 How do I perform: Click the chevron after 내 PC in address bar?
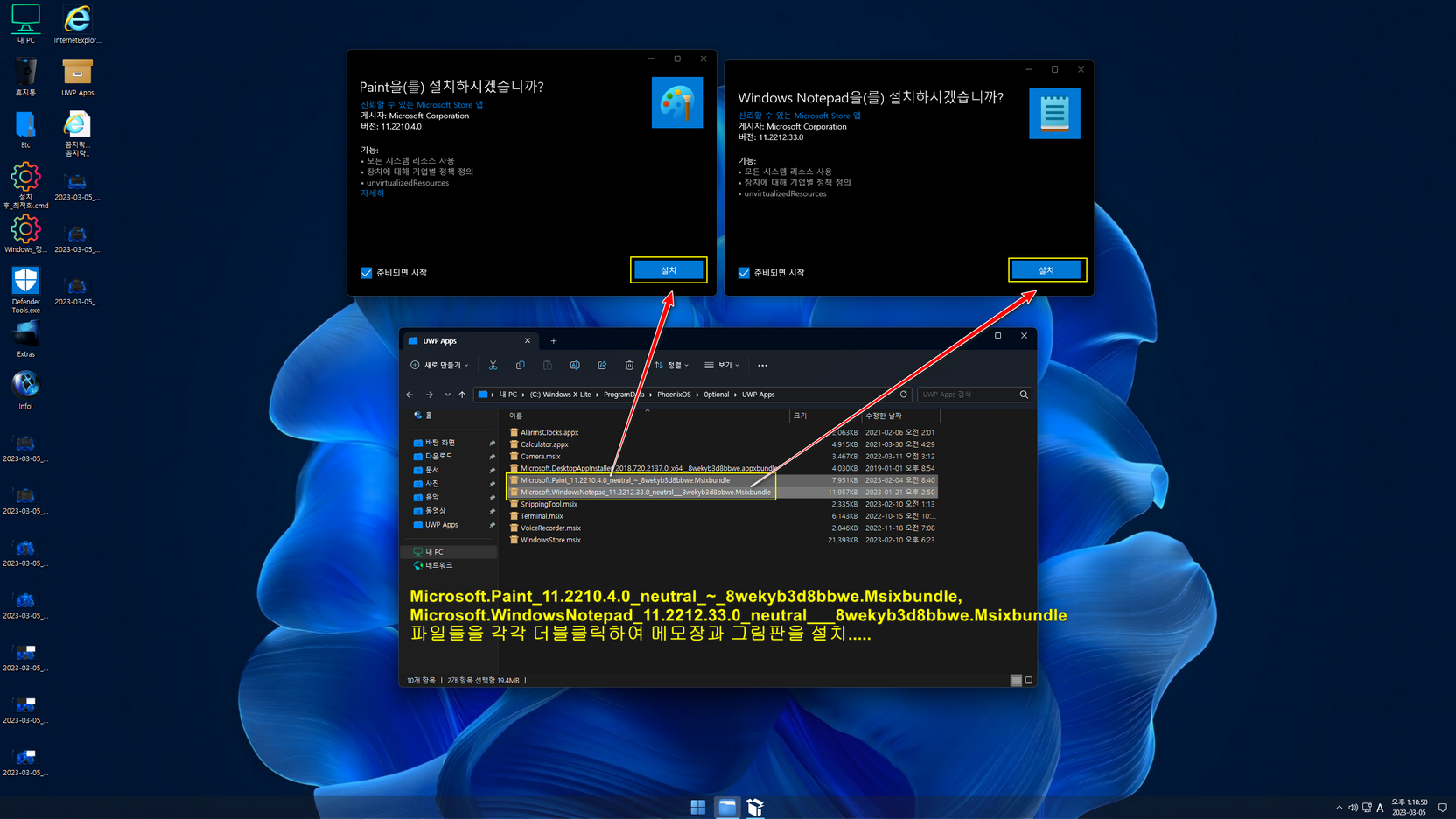(x=523, y=395)
